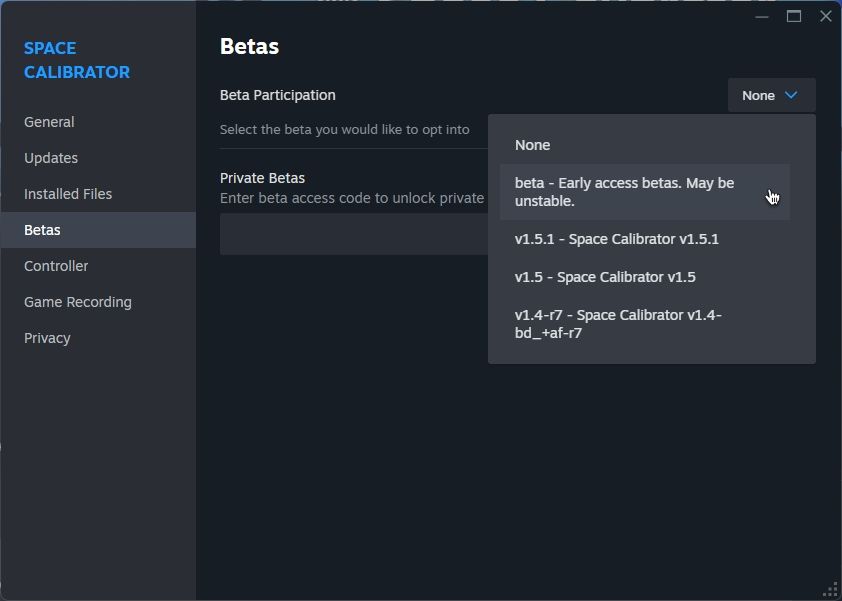This screenshot has width=842, height=601.
Task: Choose the v1.5 Space Calibrator branch
Action: pyautogui.click(x=644, y=277)
